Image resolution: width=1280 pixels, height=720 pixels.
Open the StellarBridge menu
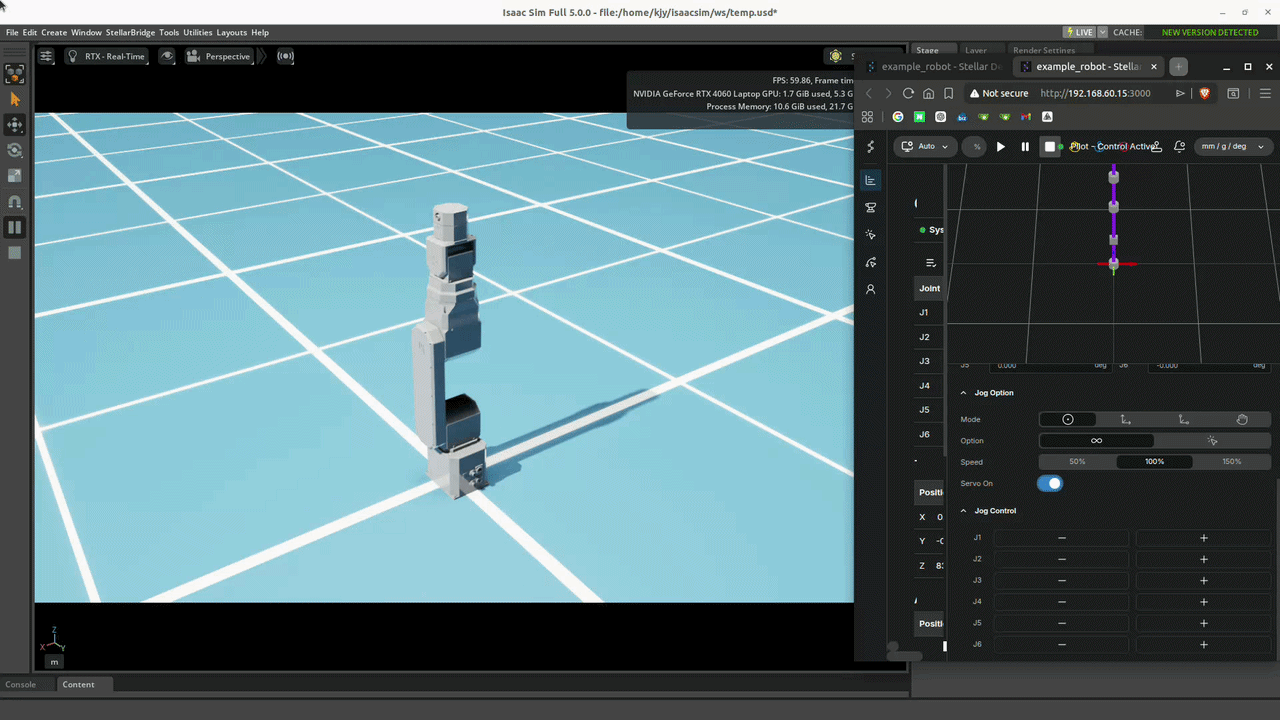click(x=130, y=33)
